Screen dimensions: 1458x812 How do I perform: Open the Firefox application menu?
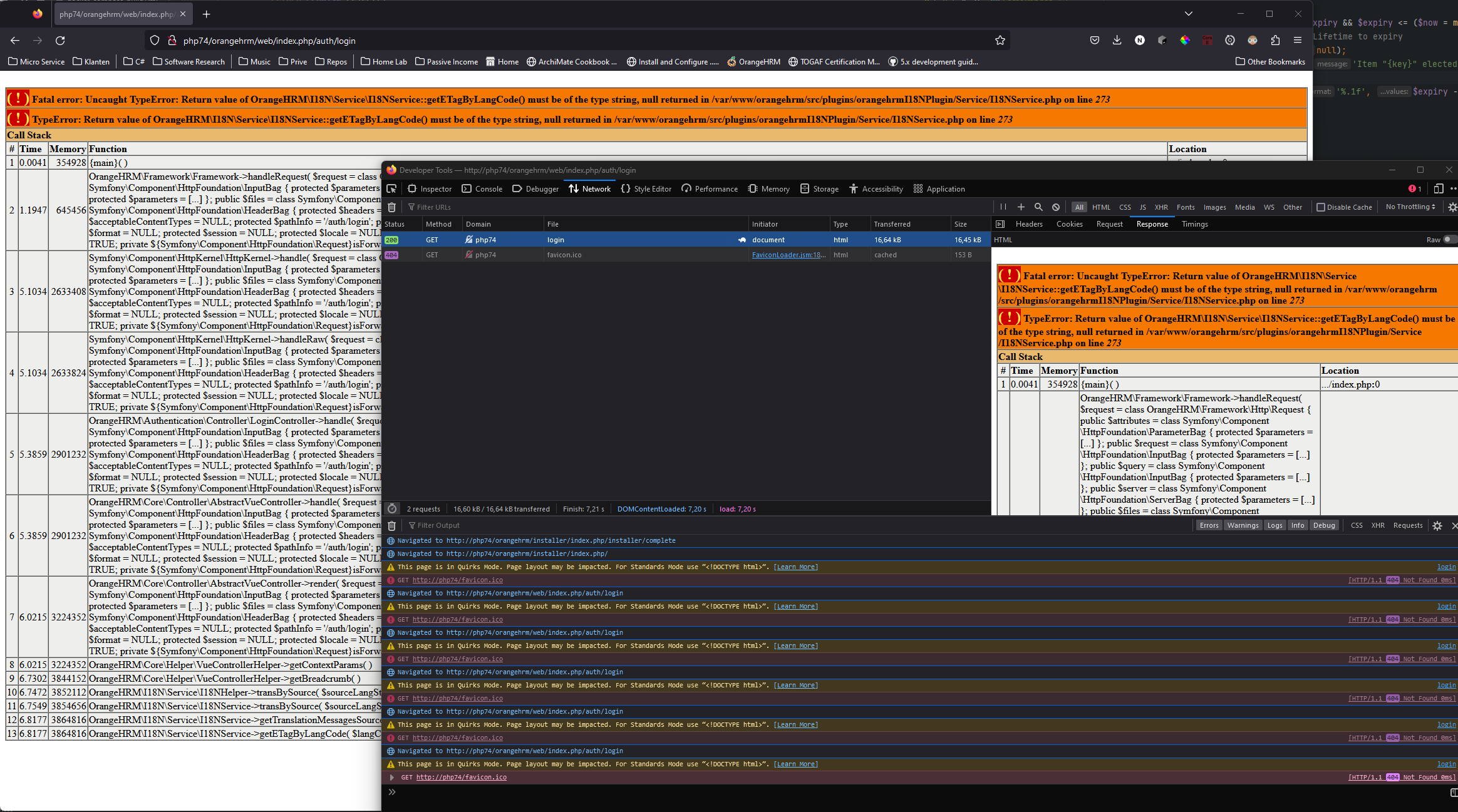click(x=1298, y=40)
